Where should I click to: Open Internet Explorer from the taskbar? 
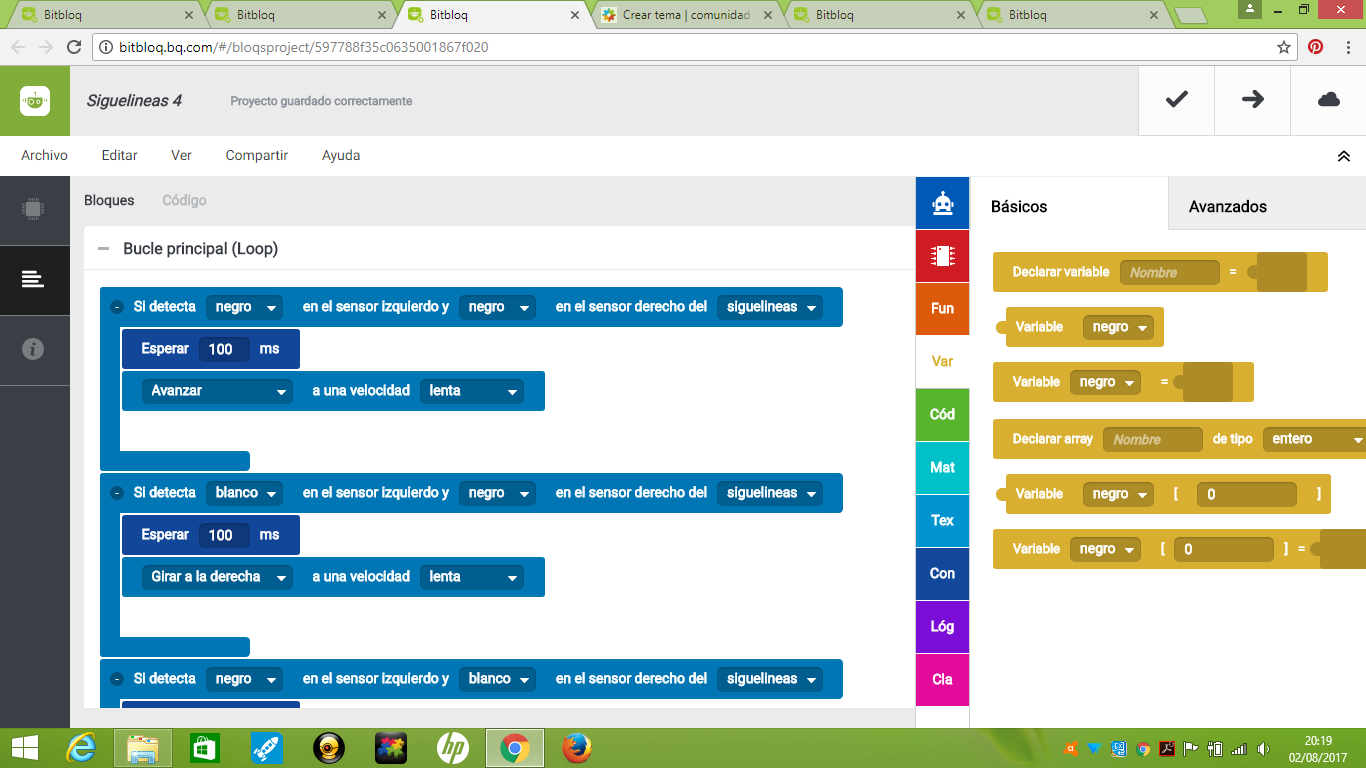pos(81,747)
